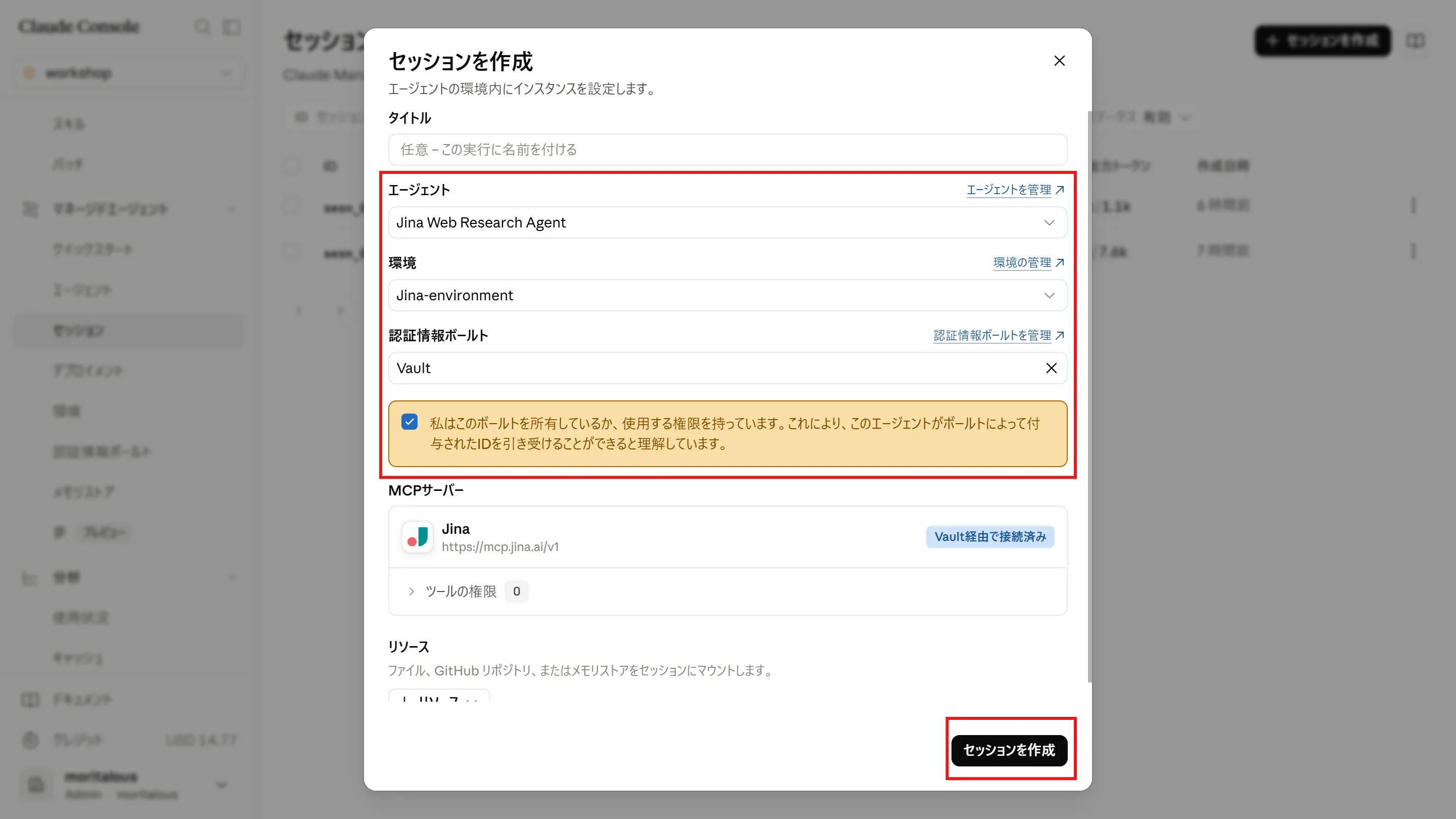Click the USD 14.77 credit balance
1456x819 pixels.
(201, 740)
